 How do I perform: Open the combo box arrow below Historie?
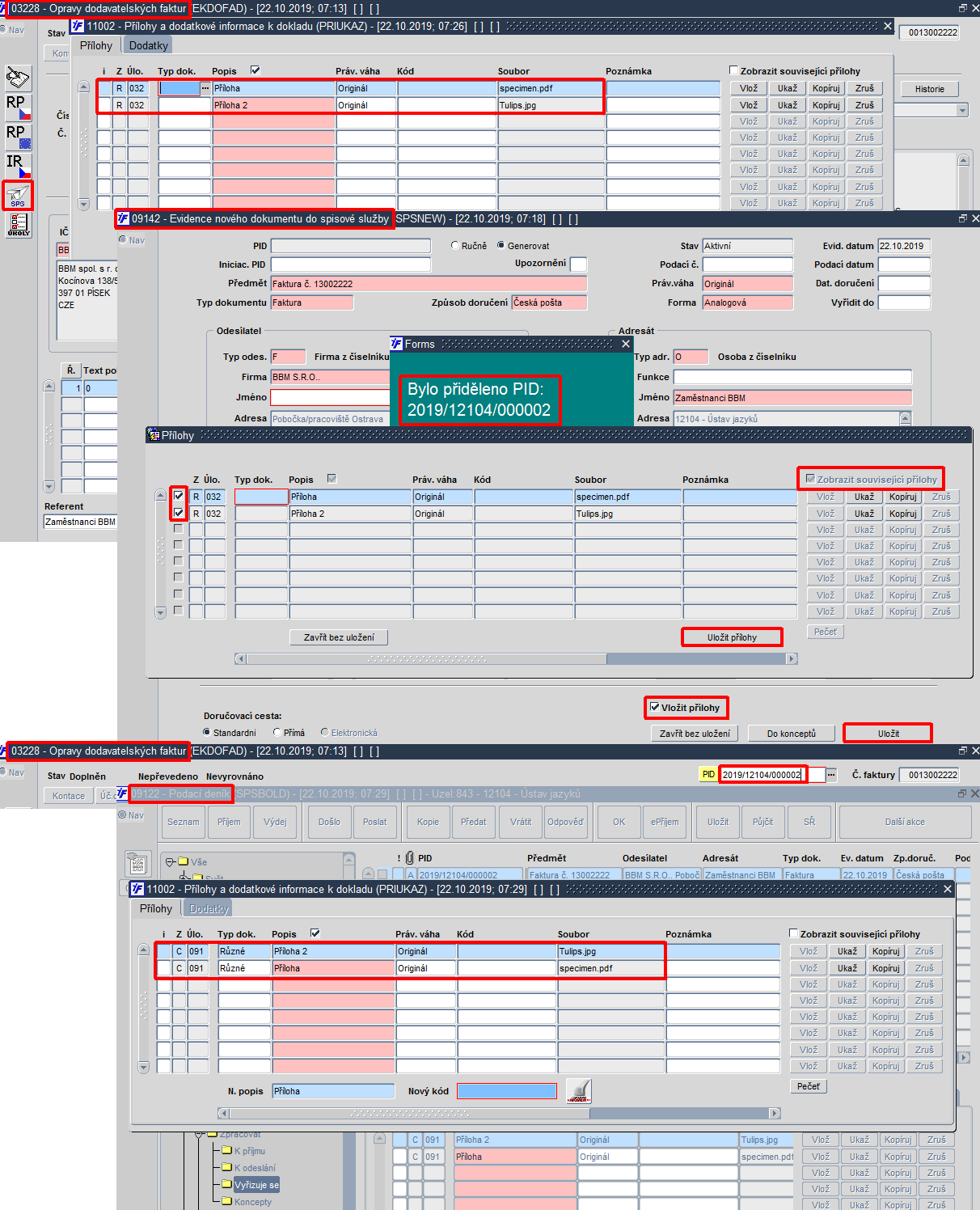click(x=962, y=110)
